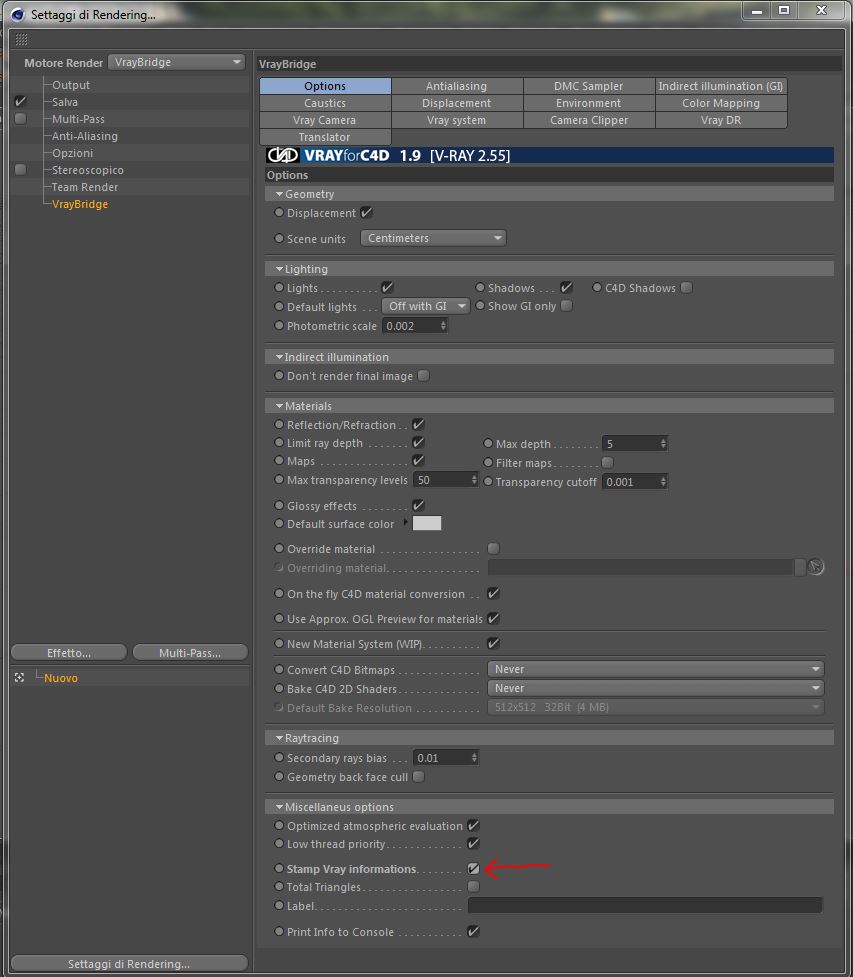
Task: Open the Scene units Centimeters dropdown
Action: pyautogui.click(x=433, y=238)
